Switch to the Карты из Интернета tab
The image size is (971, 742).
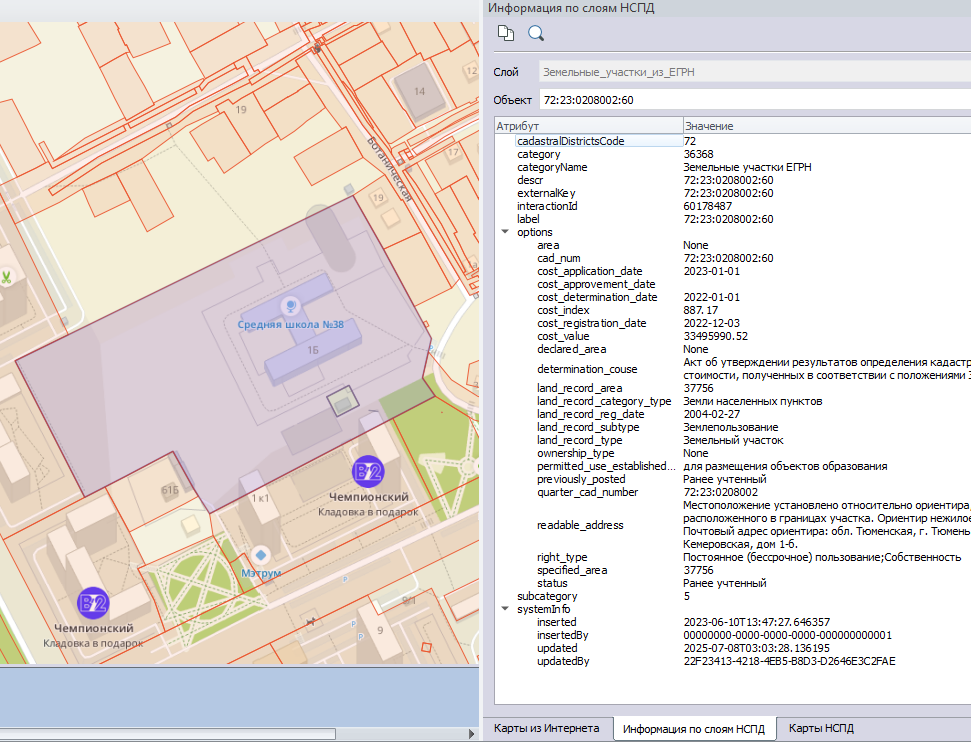(546, 728)
